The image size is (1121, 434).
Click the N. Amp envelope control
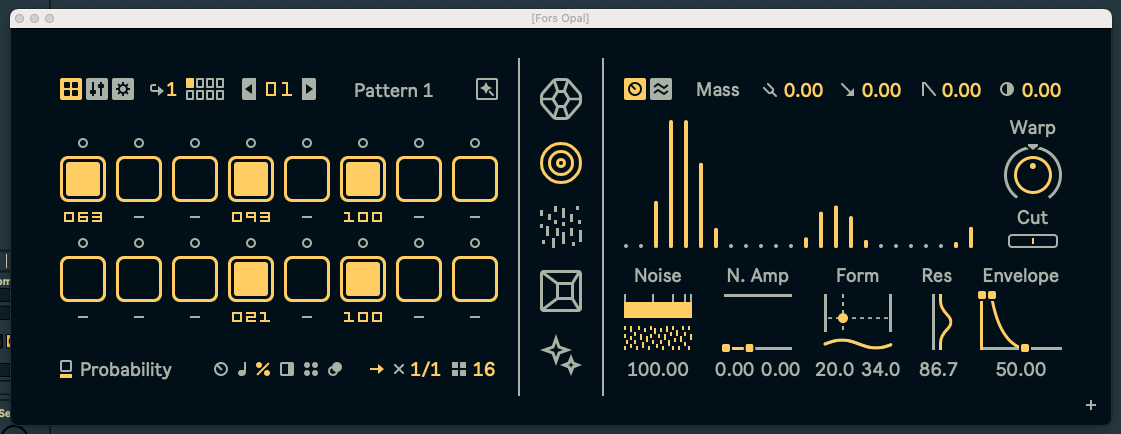[x=758, y=322]
